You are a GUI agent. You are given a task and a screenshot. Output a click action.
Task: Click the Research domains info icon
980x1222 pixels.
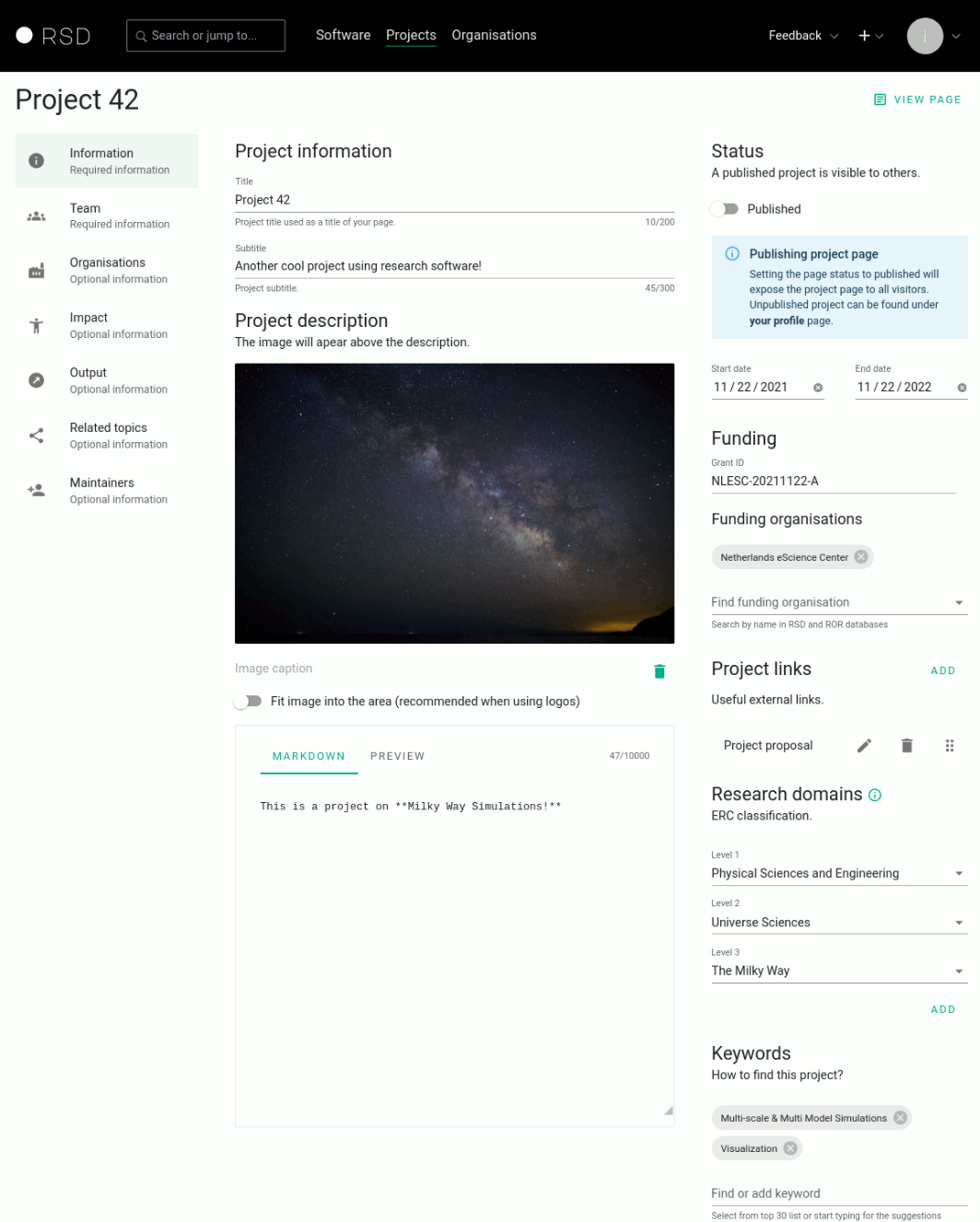[875, 795]
